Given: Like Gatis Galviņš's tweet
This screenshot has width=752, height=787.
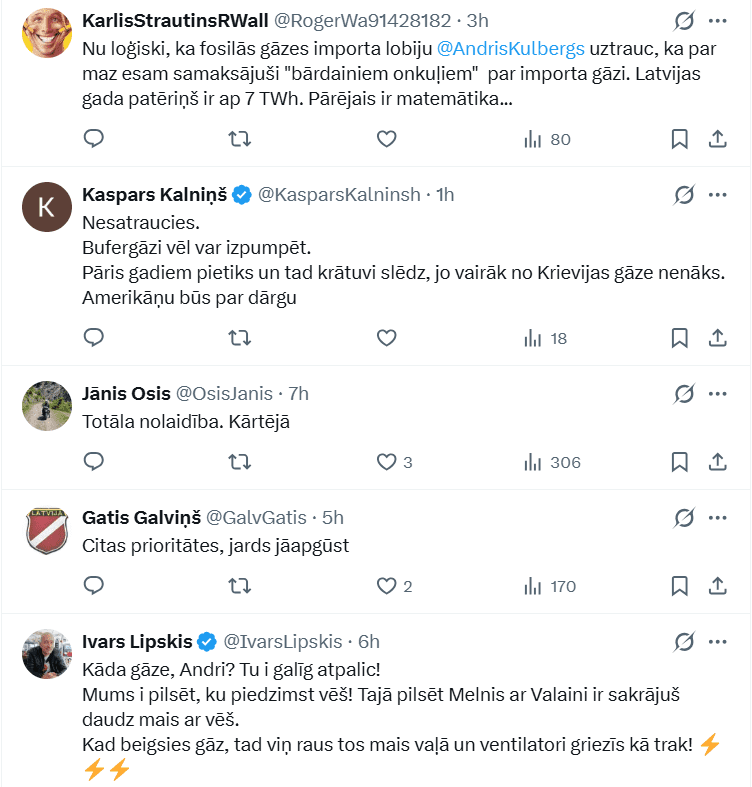Looking at the screenshot, I should pos(387,586).
